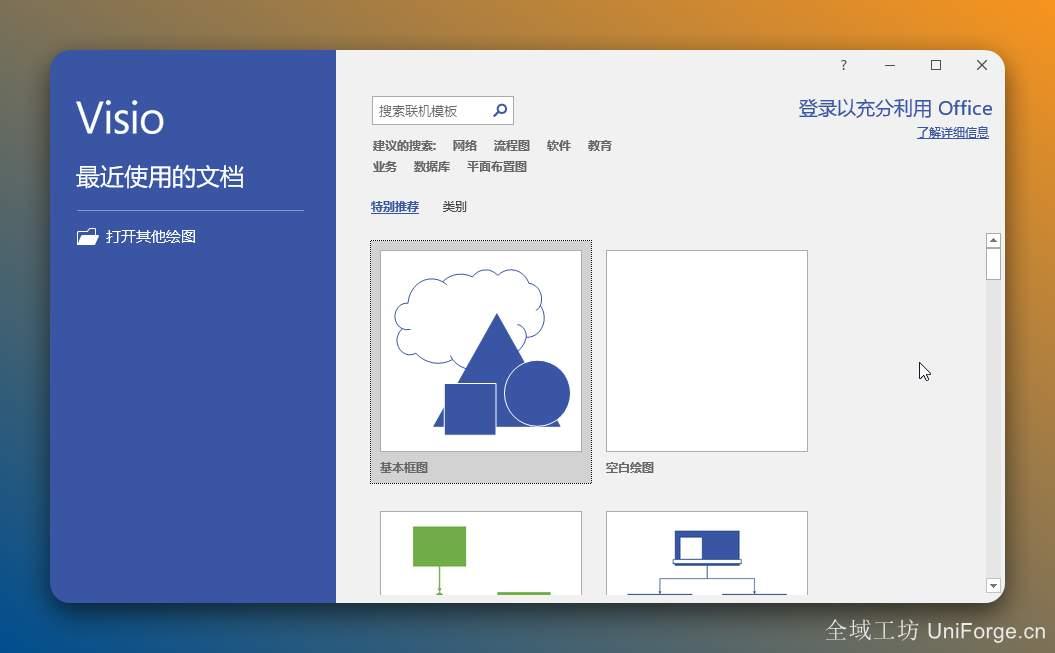Image resolution: width=1055 pixels, height=653 pixels.
Task: Switch to the 特别推荐 tab
Action: pyautogui.click(x=395, y=207)
